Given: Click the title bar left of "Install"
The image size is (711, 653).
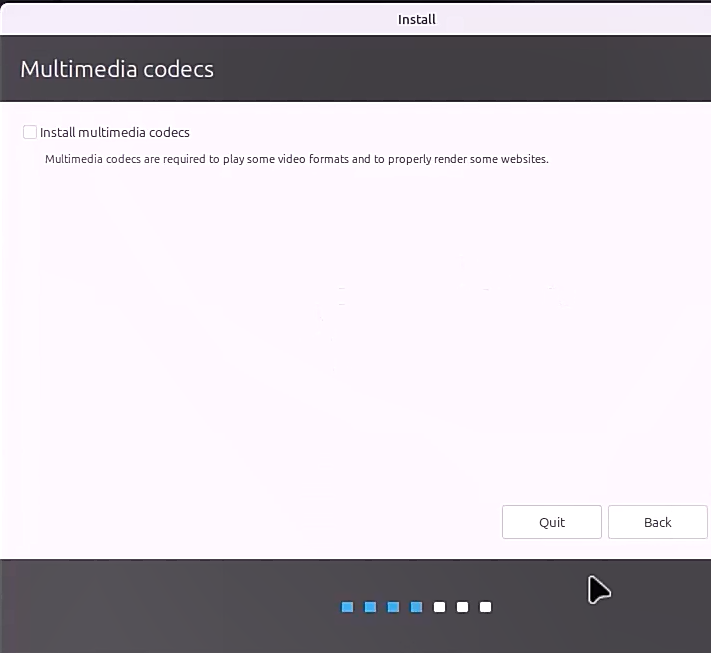Looking at the screenshot, I should (x=200, y=19).
